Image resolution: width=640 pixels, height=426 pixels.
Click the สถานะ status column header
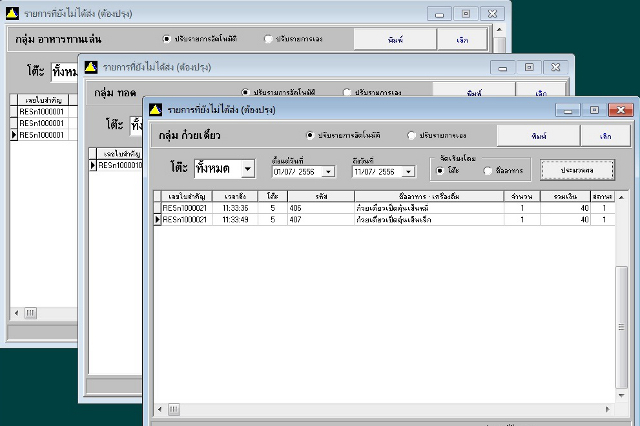602,196
